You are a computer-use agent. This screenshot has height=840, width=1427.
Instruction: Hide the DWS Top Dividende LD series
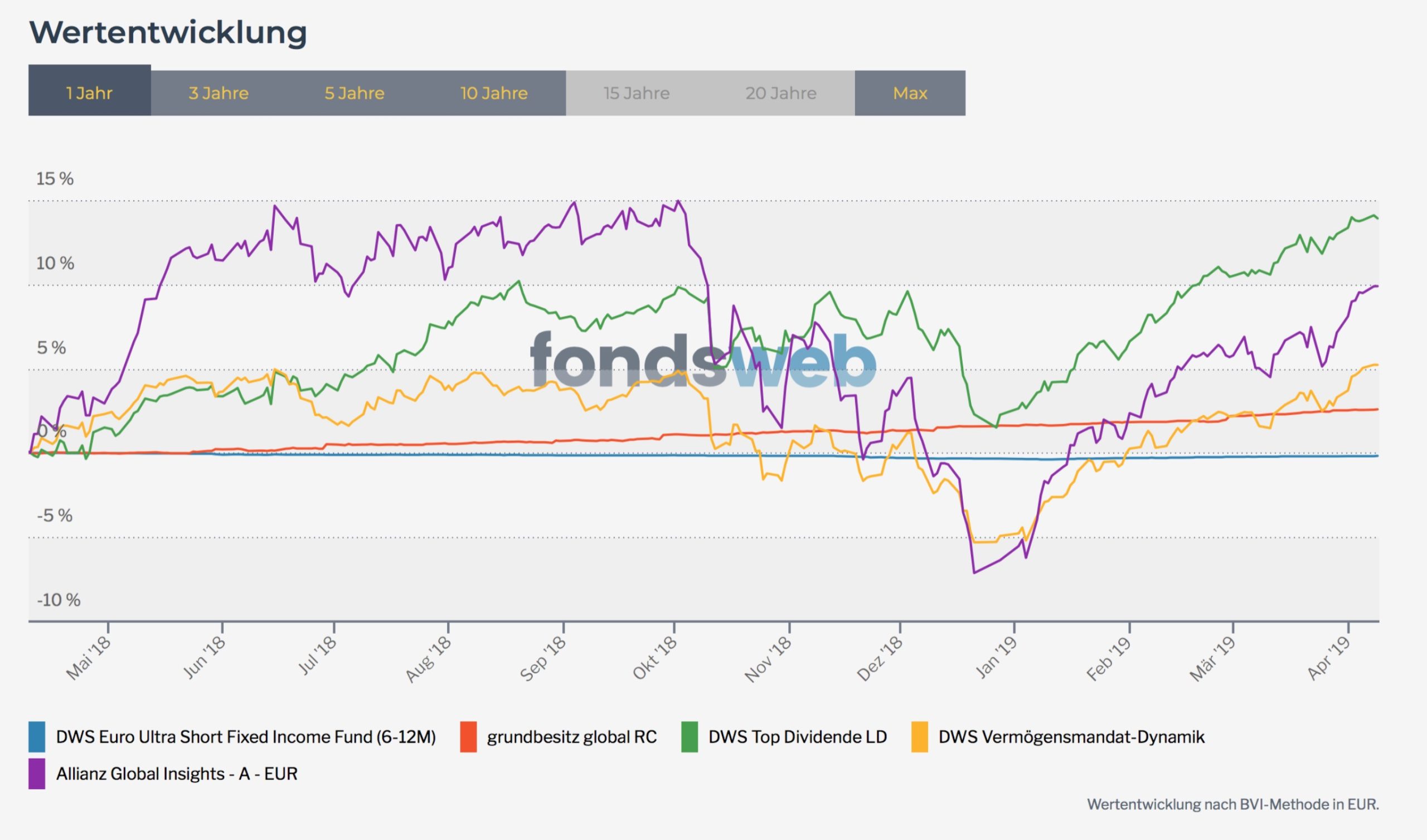click(797, 736)
